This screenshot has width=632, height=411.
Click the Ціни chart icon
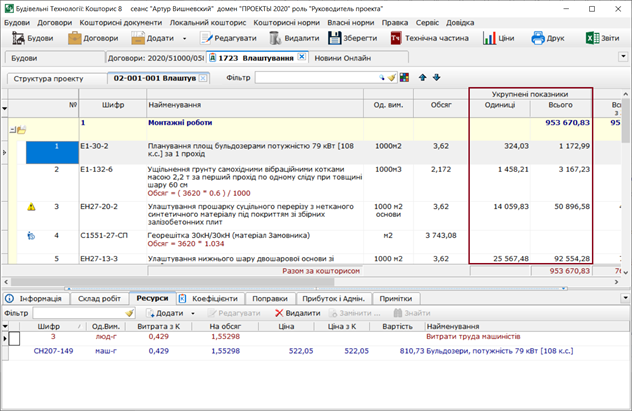pyautogui.click(x=490, y=39)
